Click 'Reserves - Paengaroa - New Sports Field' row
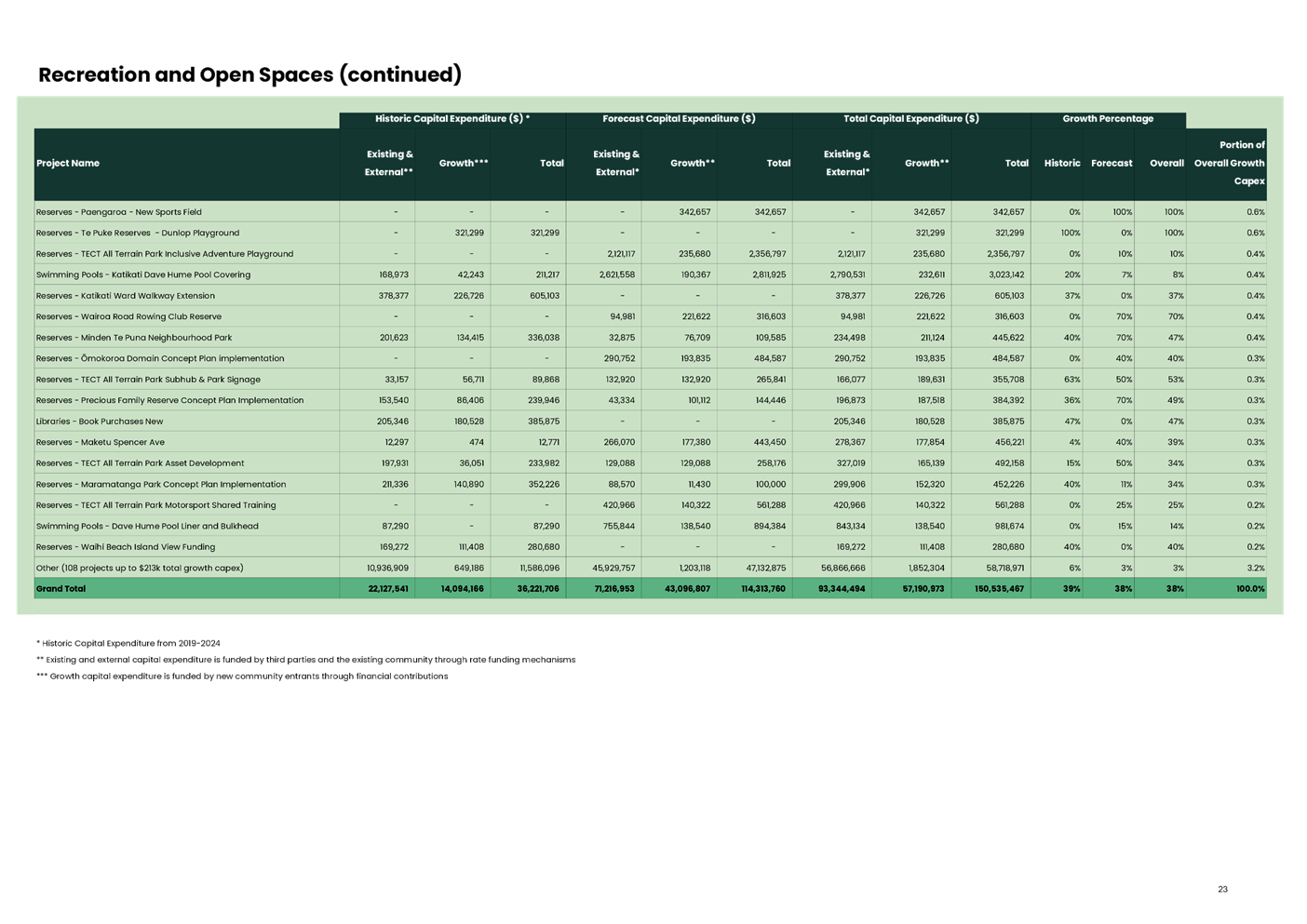Image resolution: width=1307 pixels, height=924 pixels. [x=119, y=212]
